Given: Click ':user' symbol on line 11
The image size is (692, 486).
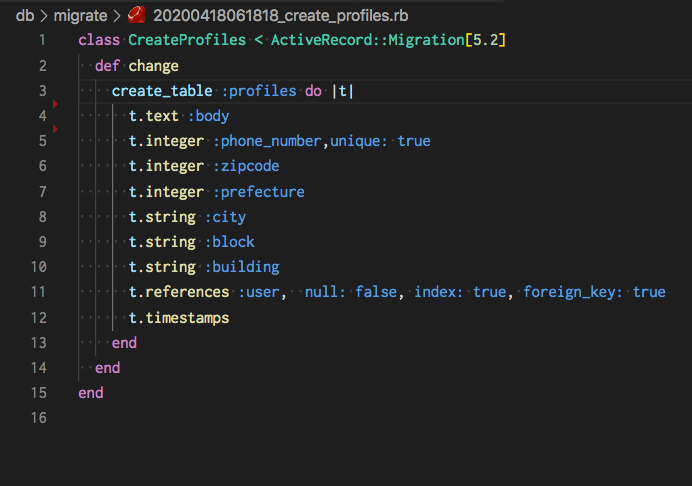Looking at the screenshot, I should [259, 292].
